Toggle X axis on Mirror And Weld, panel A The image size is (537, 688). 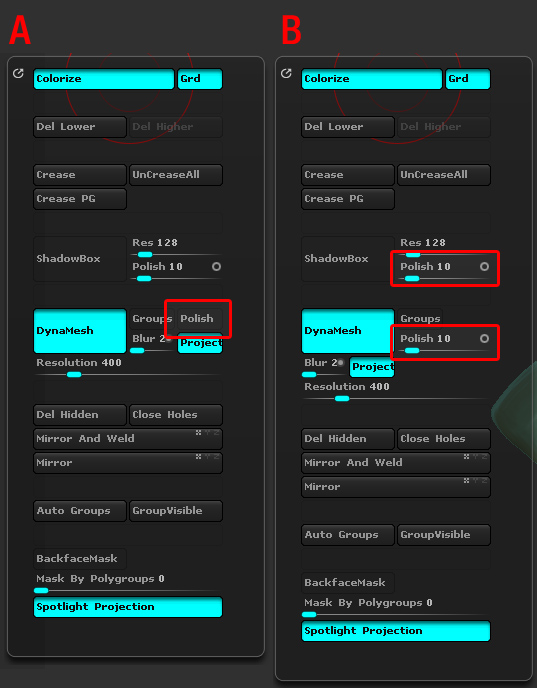click(x=198, y=433)
